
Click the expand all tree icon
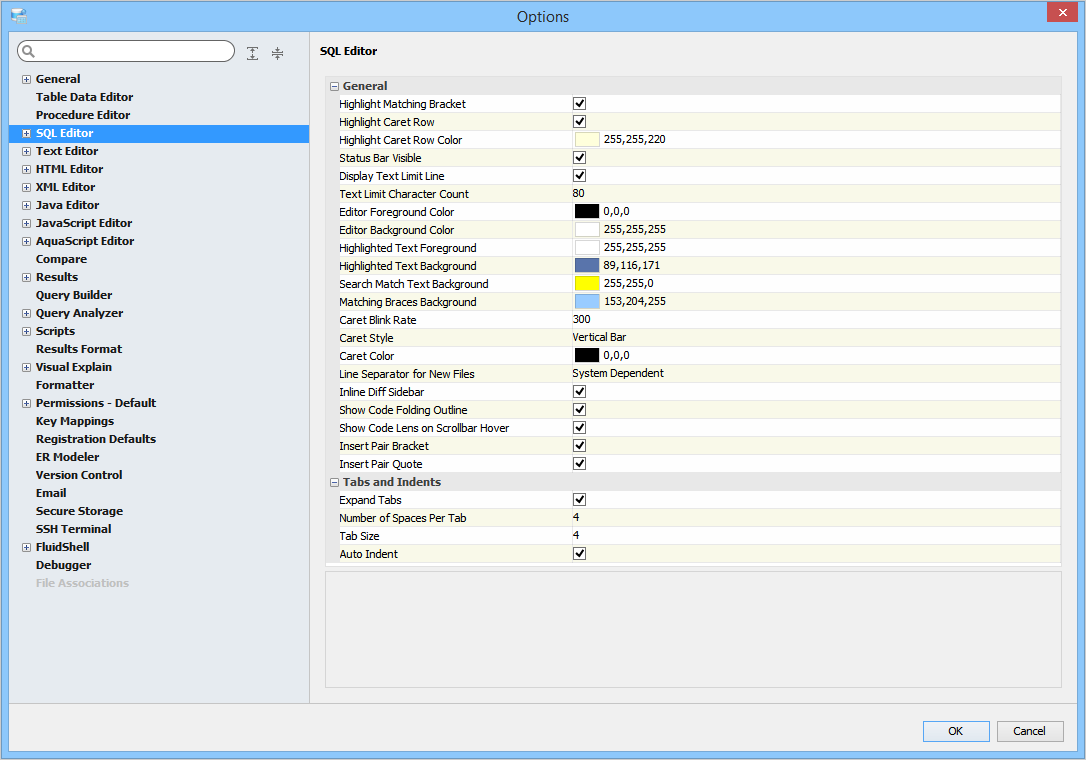[253, 53]
